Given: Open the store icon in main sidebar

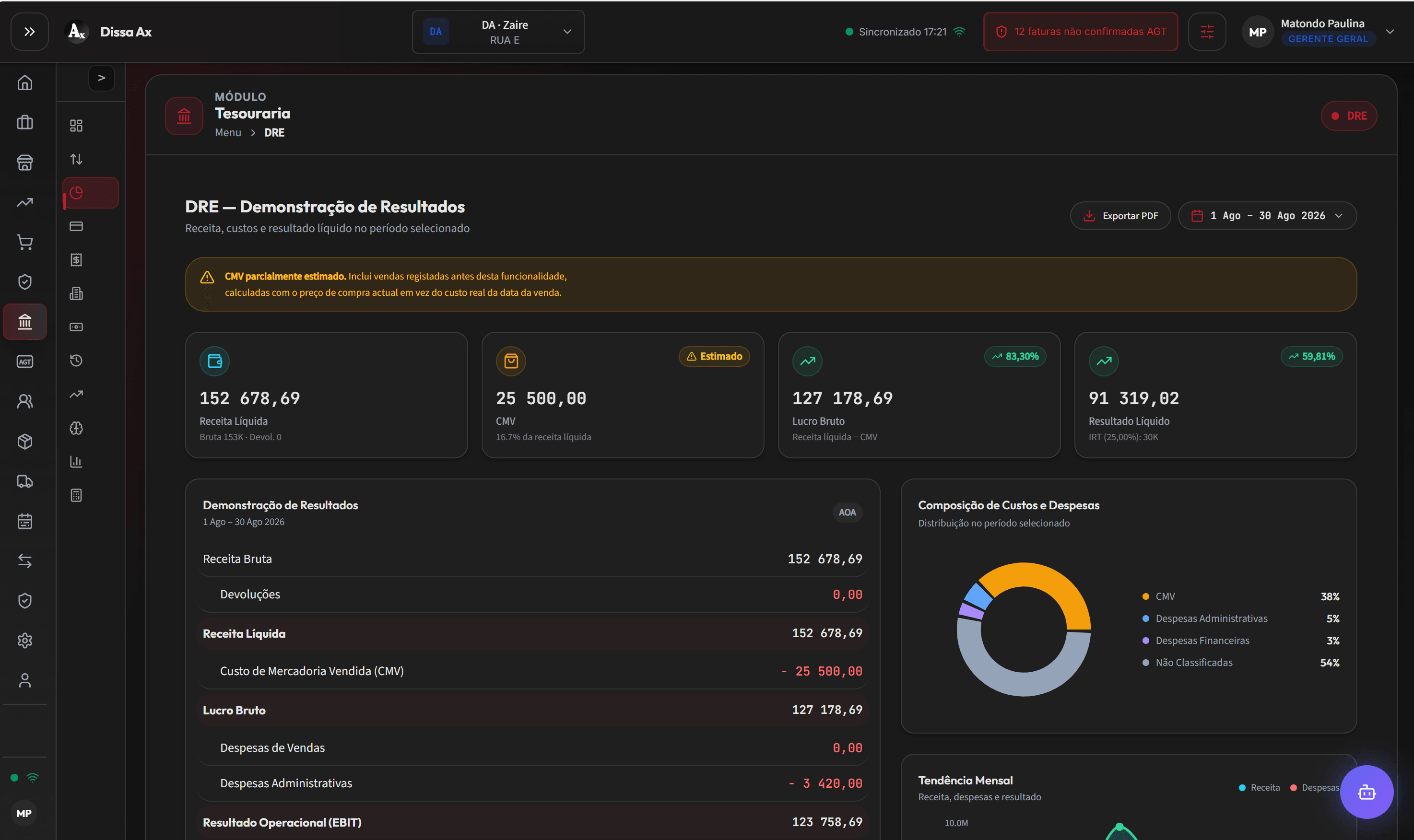Looking at the screenshot, I should 25,163.
